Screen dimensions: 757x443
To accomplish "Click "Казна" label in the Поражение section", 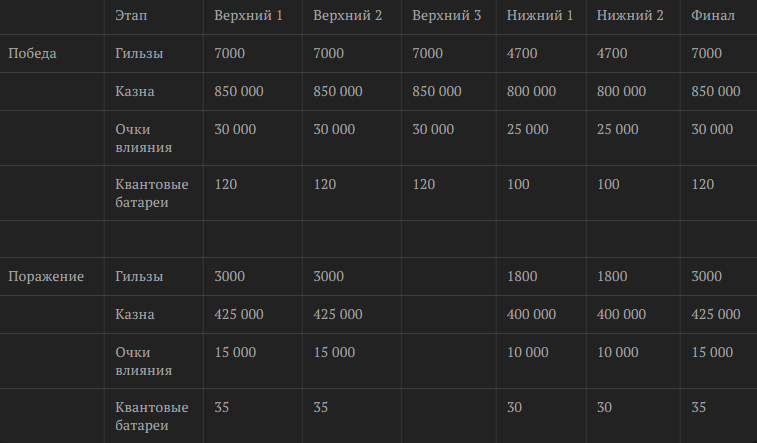I will click(x=135, y=314).
